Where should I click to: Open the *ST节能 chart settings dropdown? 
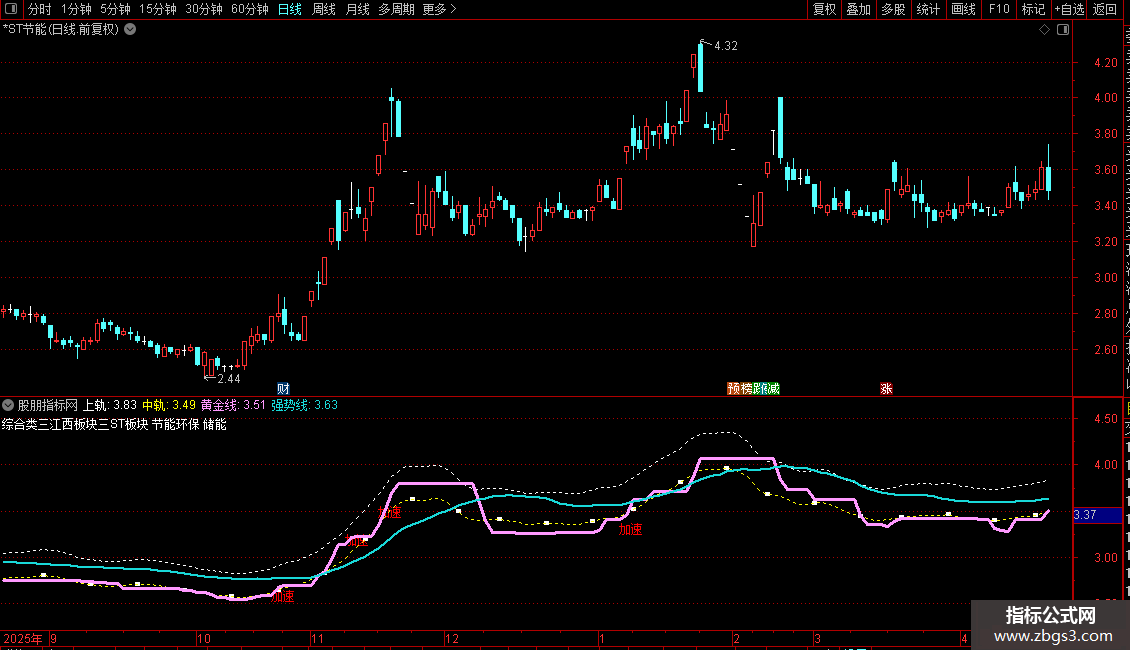(130, 30)
